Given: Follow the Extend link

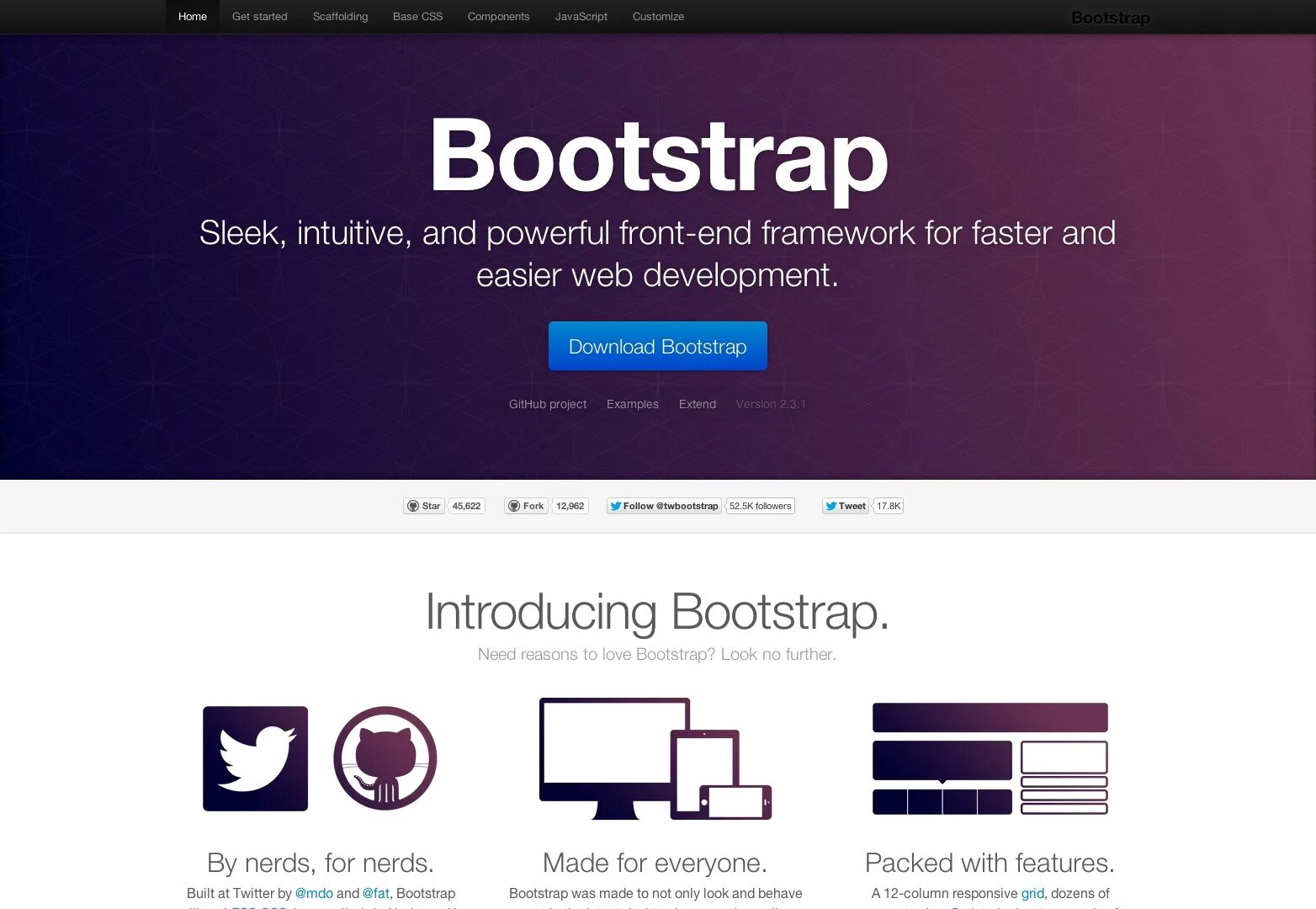Looking at the screenshot, I should pyautogui.click(x=698, y=404).
